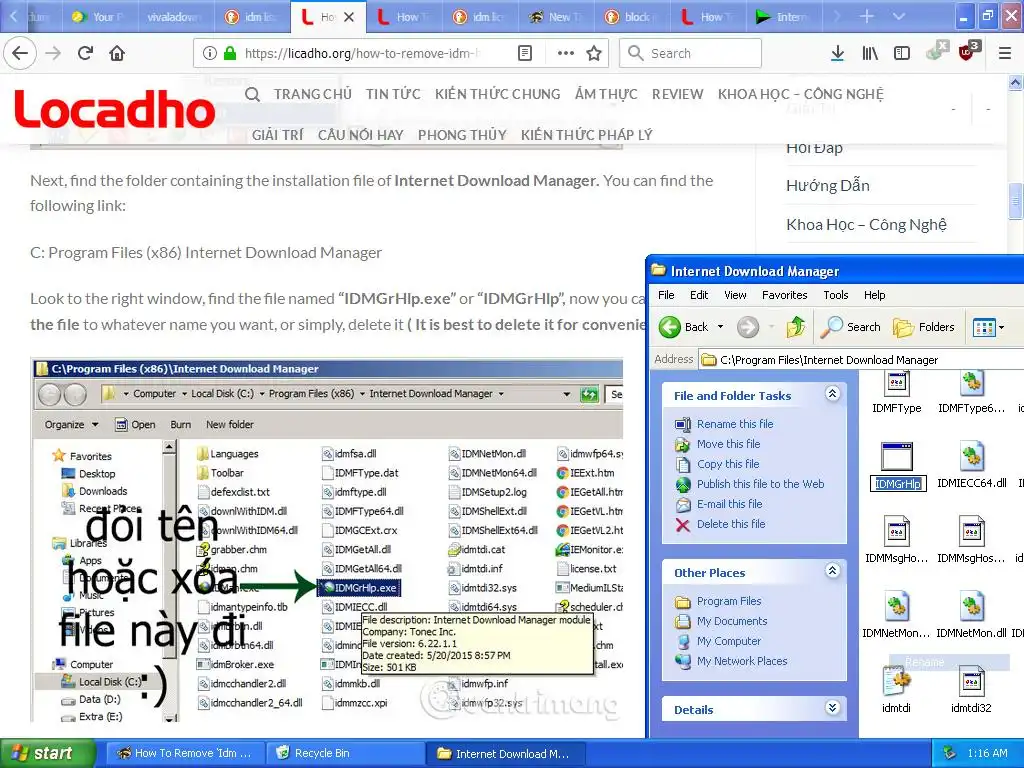This screenshot has height=768, width=1024.
Task: Open Firefox hamburger menu
Action: 1005,53
